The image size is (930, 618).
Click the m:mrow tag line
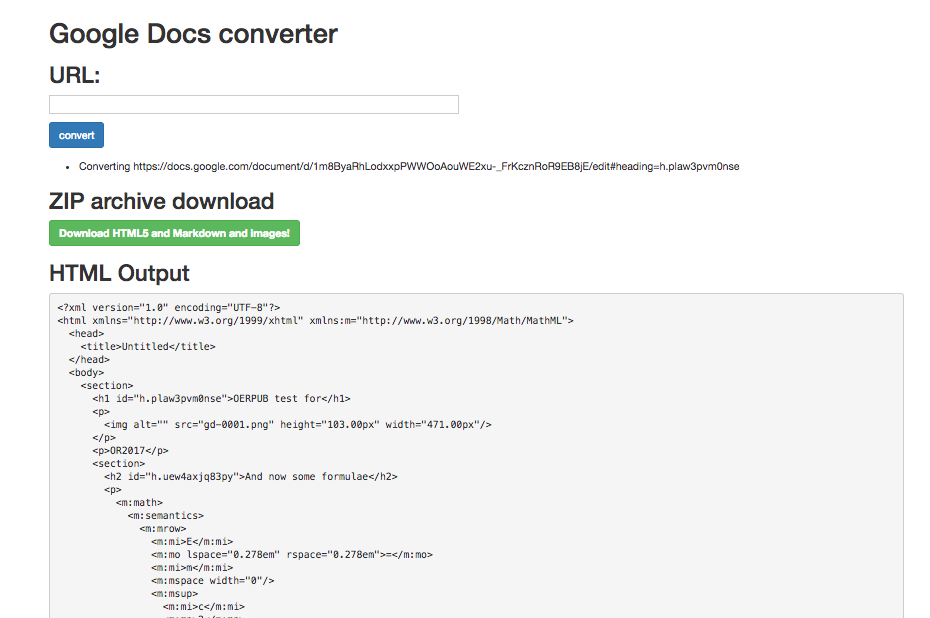tap(163, 529)
